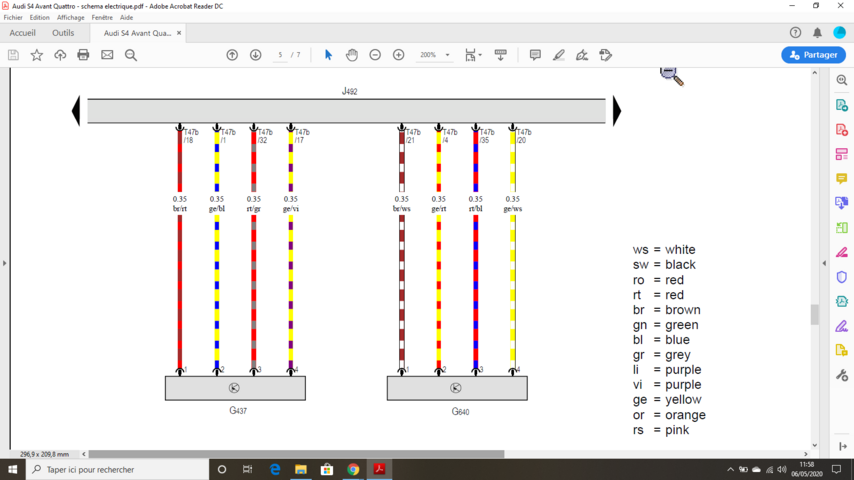Open the zoom level dropdown
The width and height of the screenshot is (854, 480).
[448, 55]
